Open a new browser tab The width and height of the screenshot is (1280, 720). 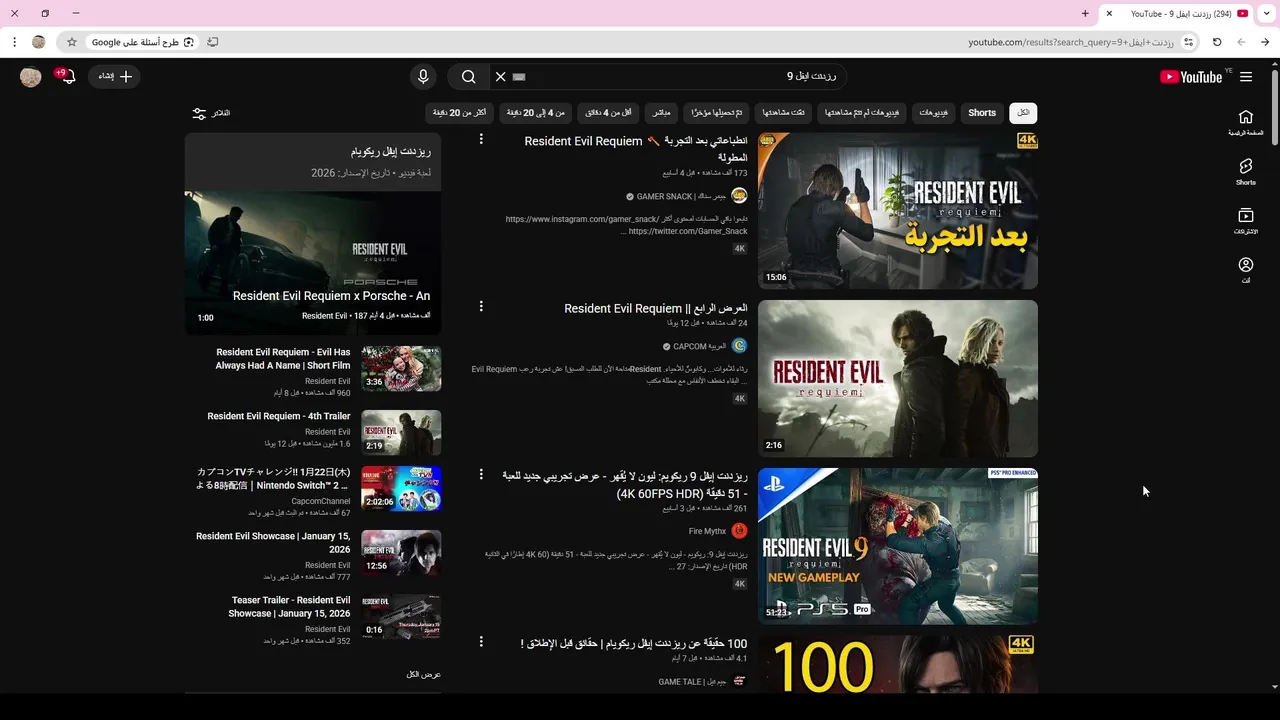[x=1085, y=14]
